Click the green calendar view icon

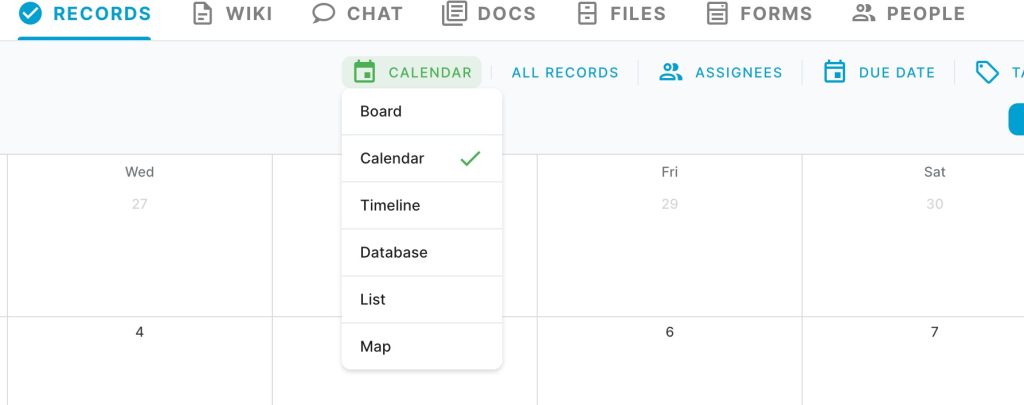tap(364, 72)
